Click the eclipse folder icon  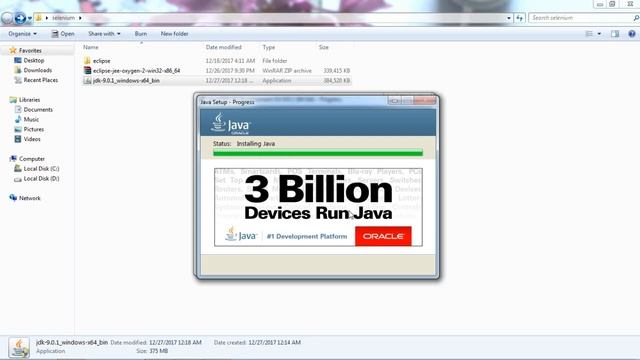(x=87, y=60)
